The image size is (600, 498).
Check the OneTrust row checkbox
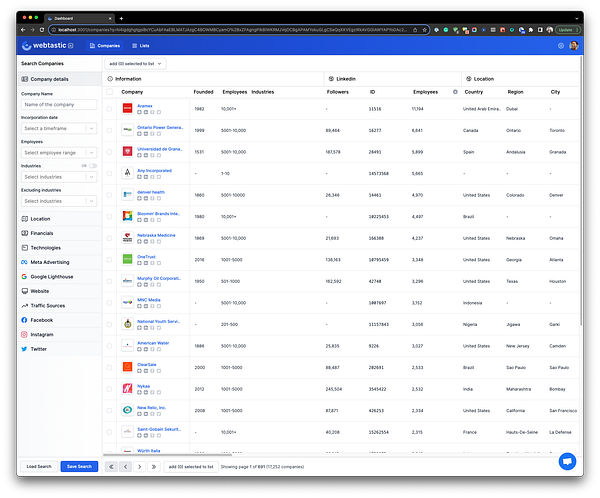pyautogui.click(x=109, y=260)
